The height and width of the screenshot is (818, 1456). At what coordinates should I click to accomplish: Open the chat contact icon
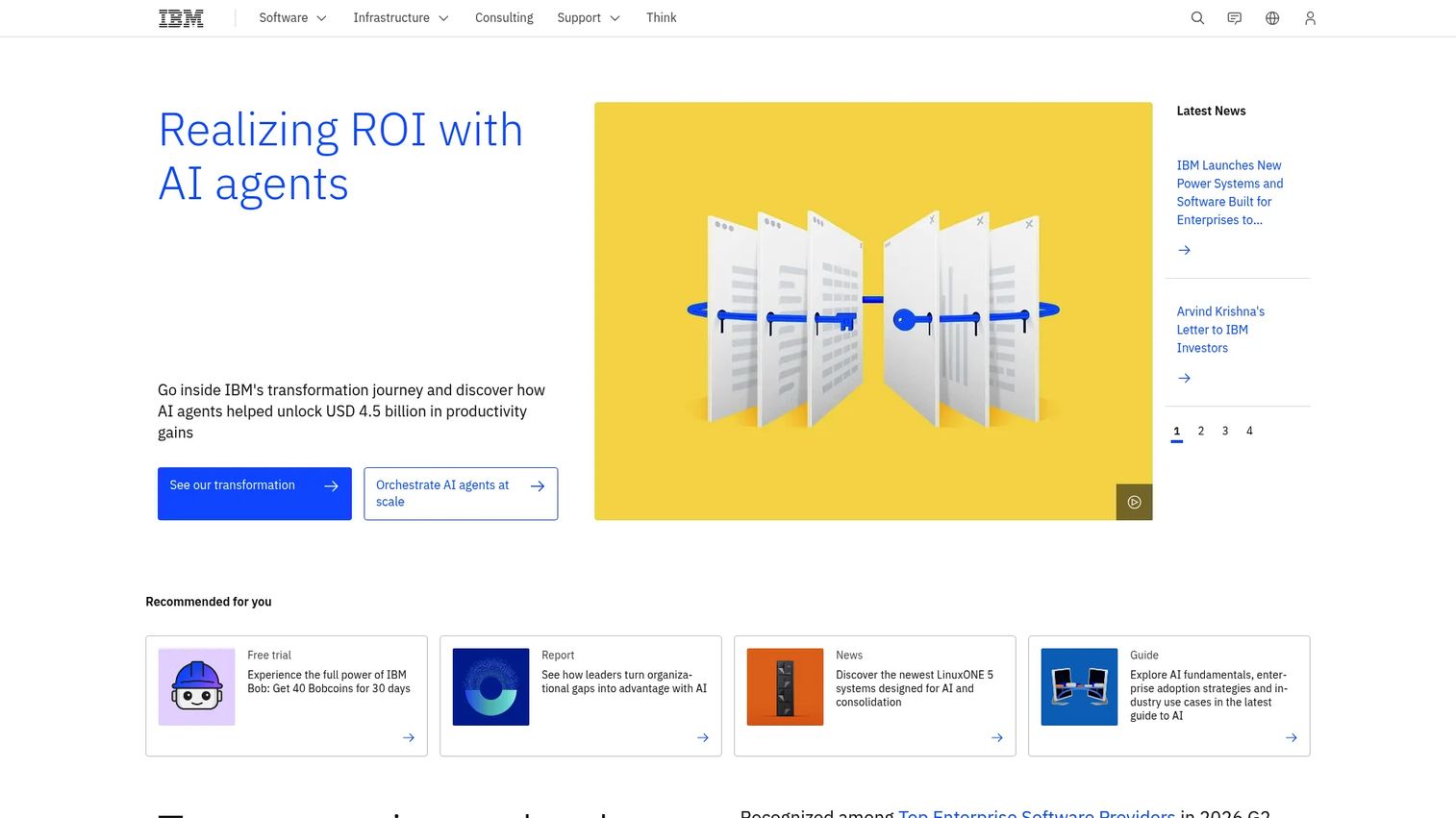click(x=1235, y=18)
